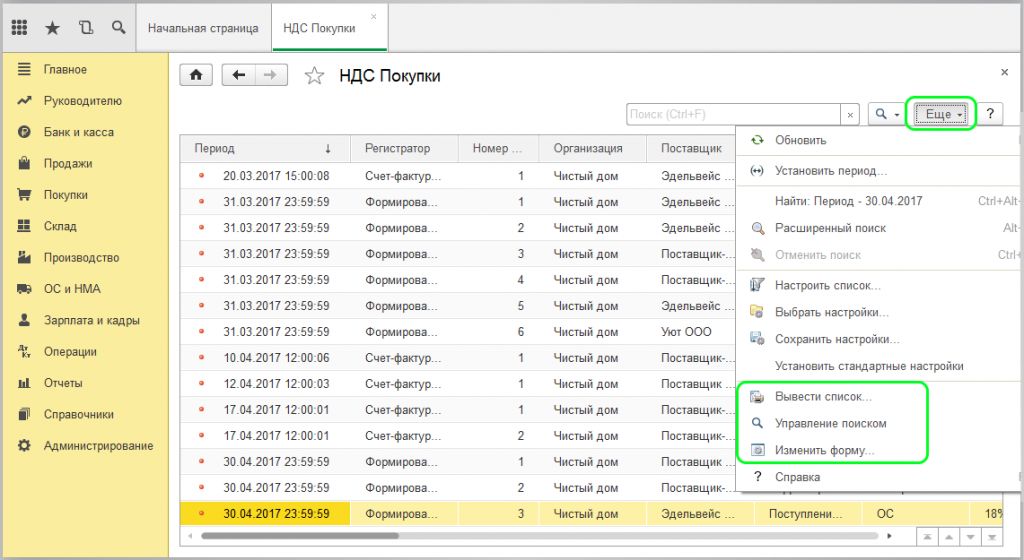Clear the search field with X icon

[x=850, y=115]
